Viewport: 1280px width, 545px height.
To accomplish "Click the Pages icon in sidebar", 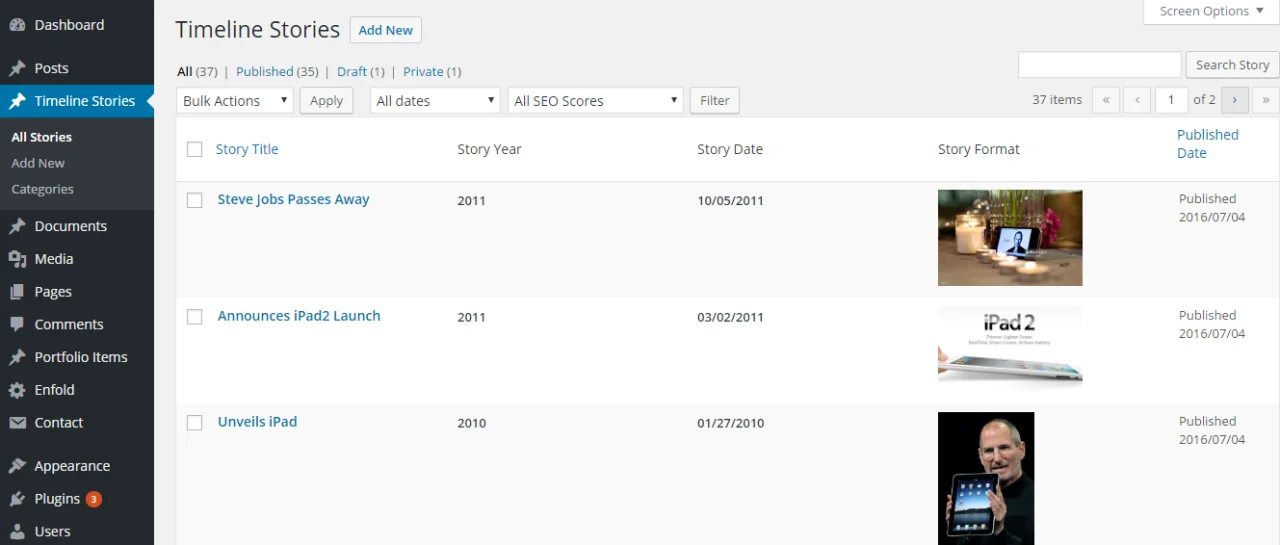I will click(17, 292).
